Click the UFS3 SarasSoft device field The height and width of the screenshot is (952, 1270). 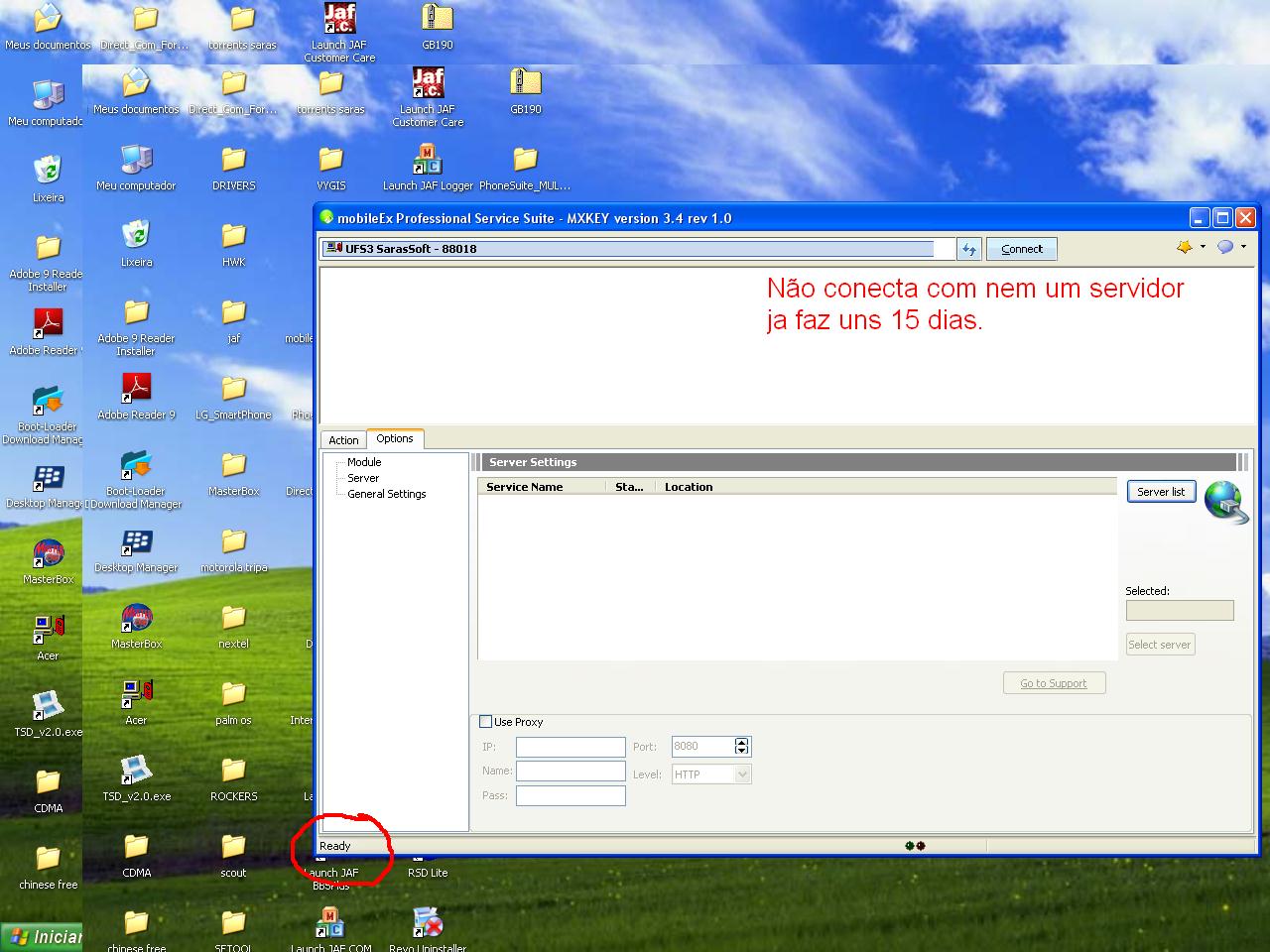637,249
